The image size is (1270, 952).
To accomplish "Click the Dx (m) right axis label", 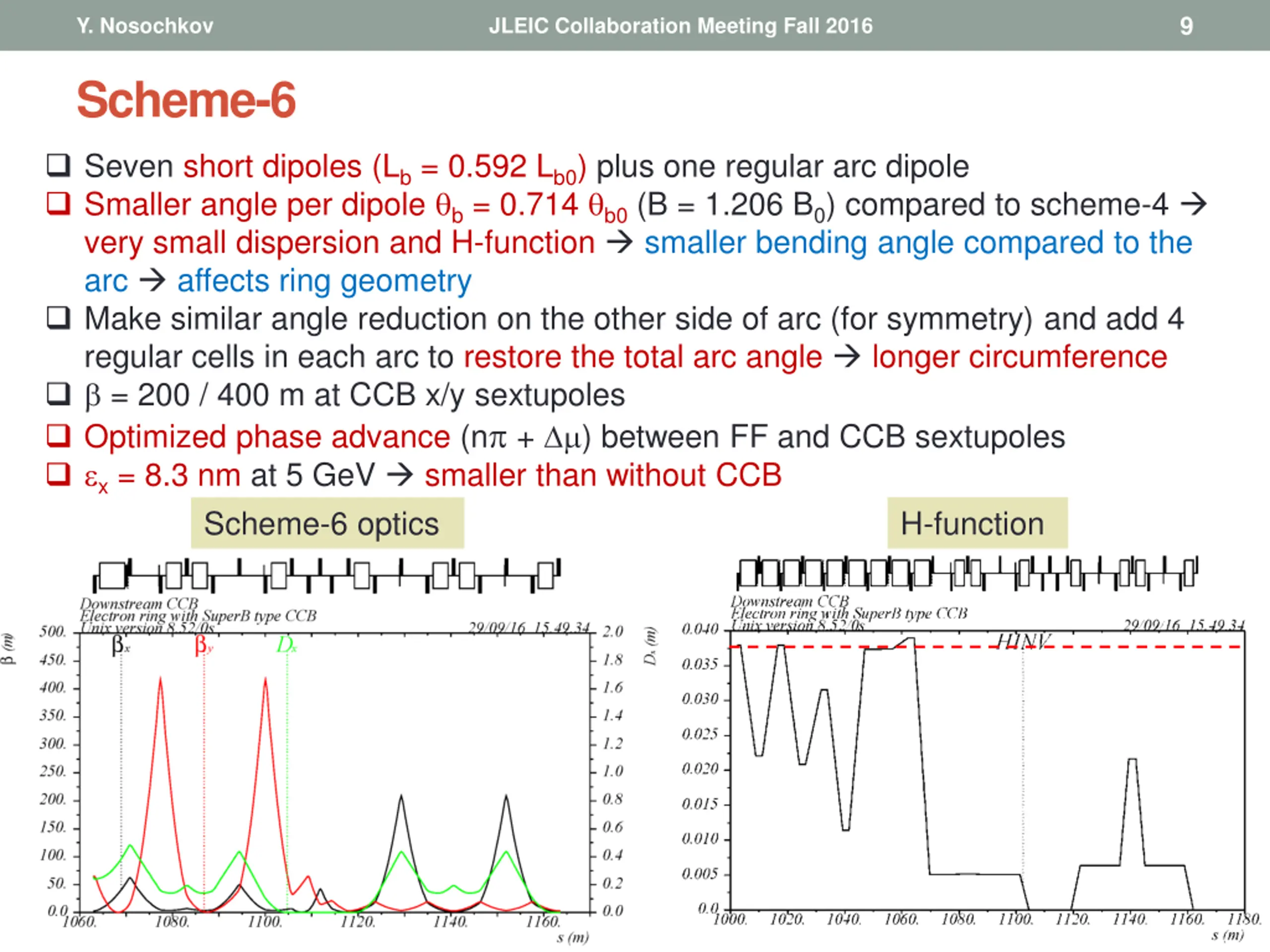I will (650, 646).
